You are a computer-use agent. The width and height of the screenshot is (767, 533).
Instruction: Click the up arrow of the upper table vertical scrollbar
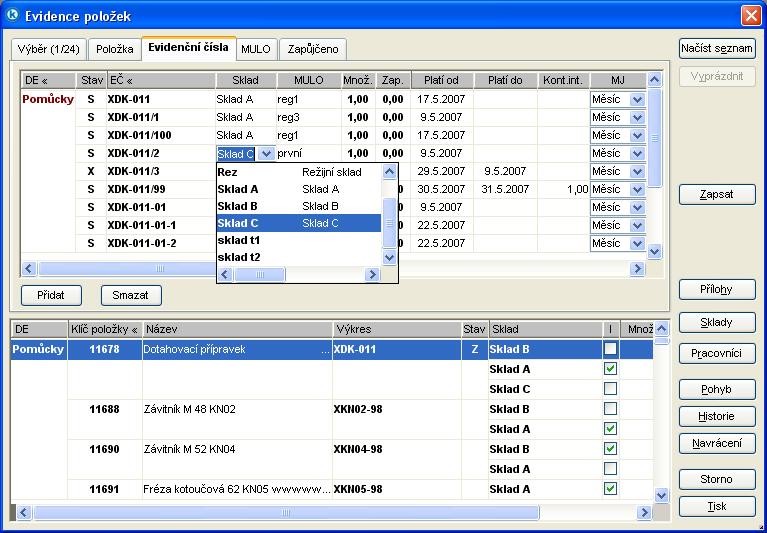pyautogui.click(x=654, y=80)
